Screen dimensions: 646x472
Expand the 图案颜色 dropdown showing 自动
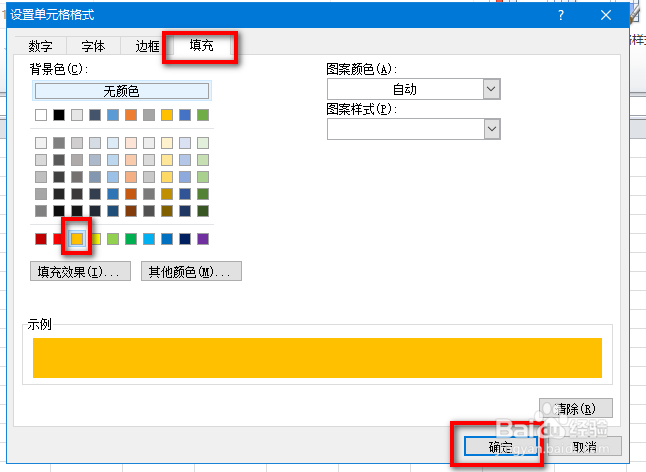click(492, 89)
